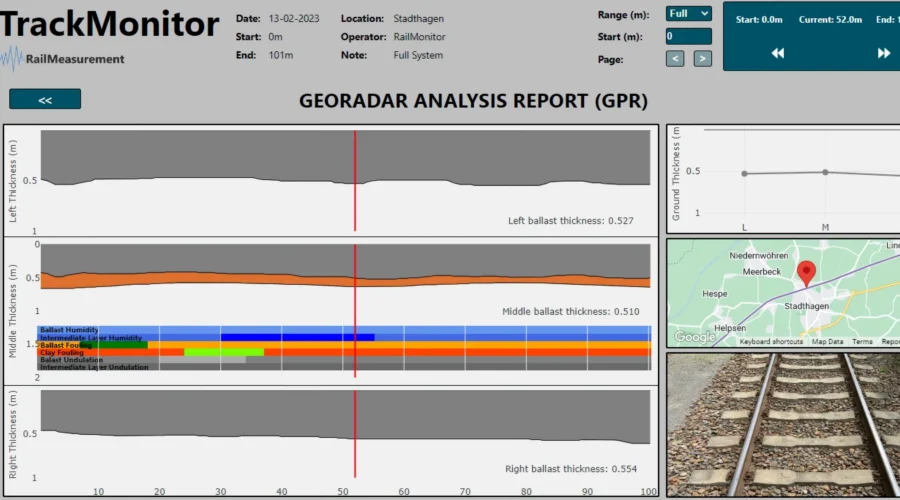This screenshot has width=900, height=500.
Task: Click the TrackMonitor title logo
Action: [x=110, y=24]
